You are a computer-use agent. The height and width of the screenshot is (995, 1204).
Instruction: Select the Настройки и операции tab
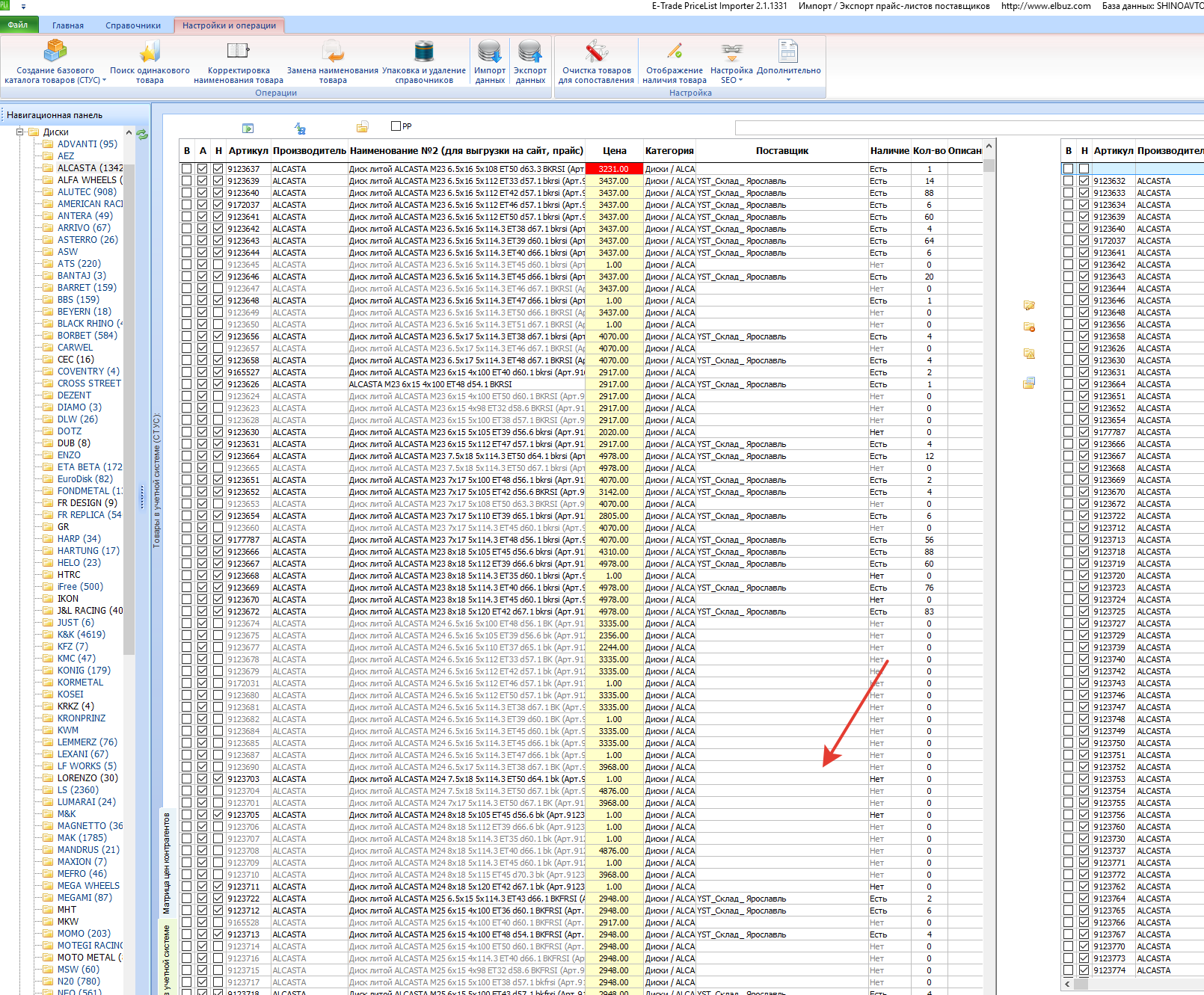229,25
